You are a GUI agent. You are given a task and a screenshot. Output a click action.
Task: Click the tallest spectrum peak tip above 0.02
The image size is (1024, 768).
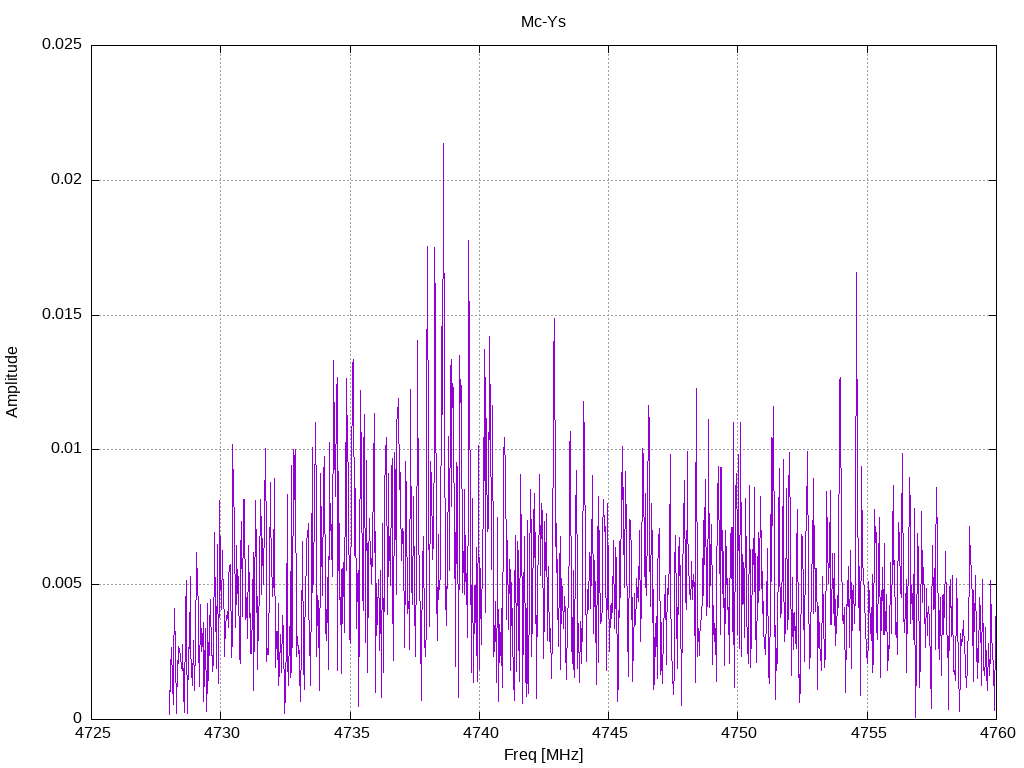[443, 144]
